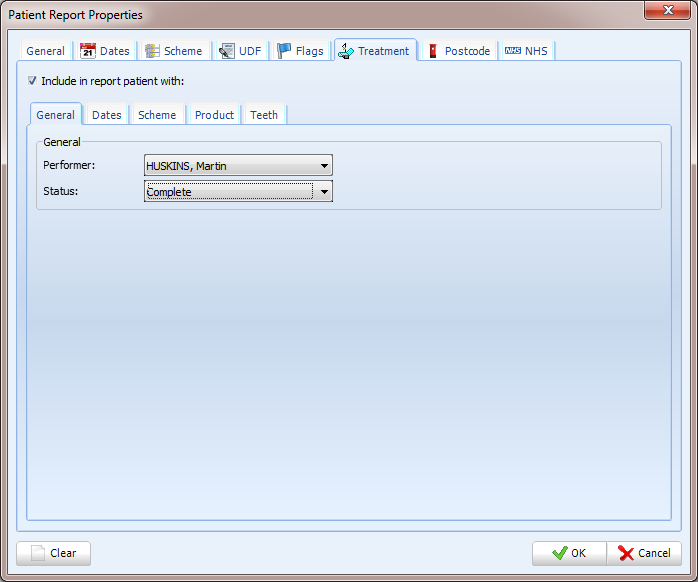The height and width of the screenshot is (582, 698).
Task: Click the 'Status:' label
Action: (x=61, y=191)
